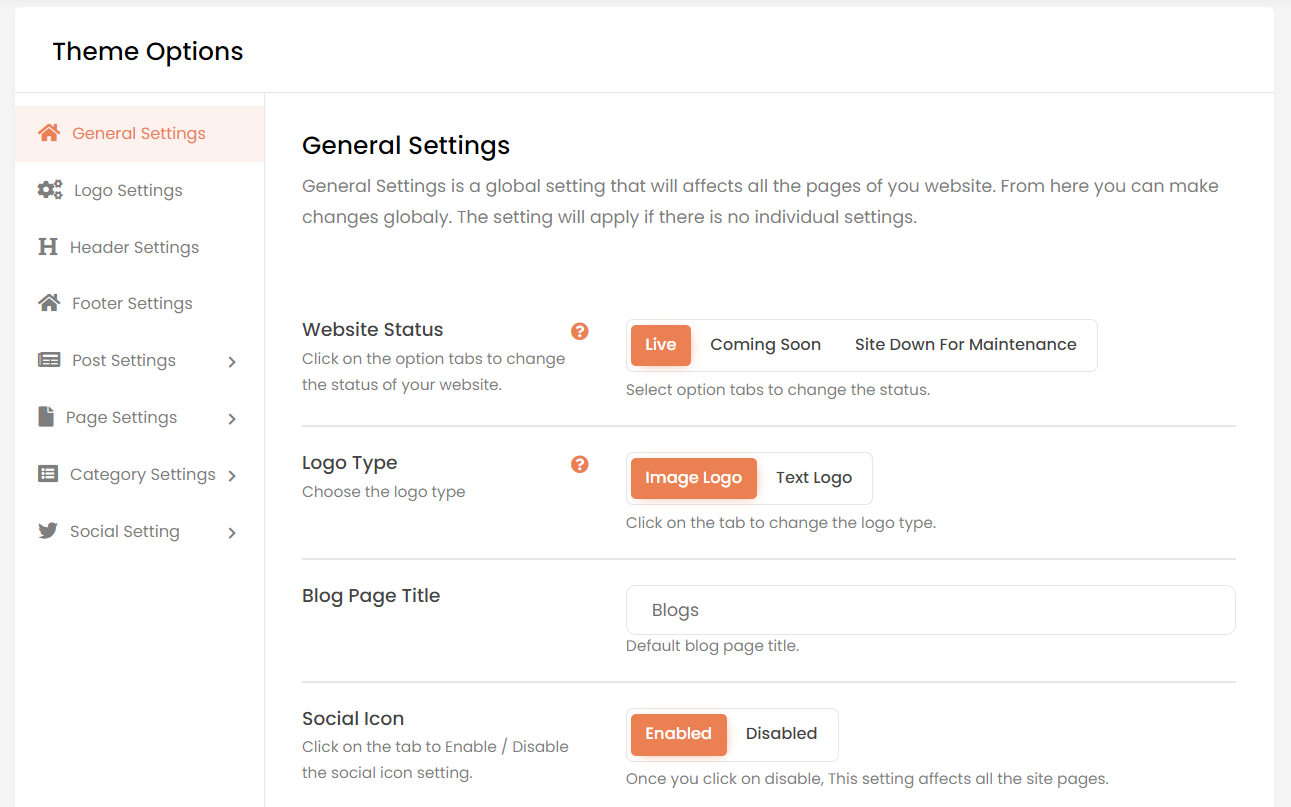
Task: Expand the Post Settings chevron arrow
Action: pyautogui.click(x=232, y=362)
